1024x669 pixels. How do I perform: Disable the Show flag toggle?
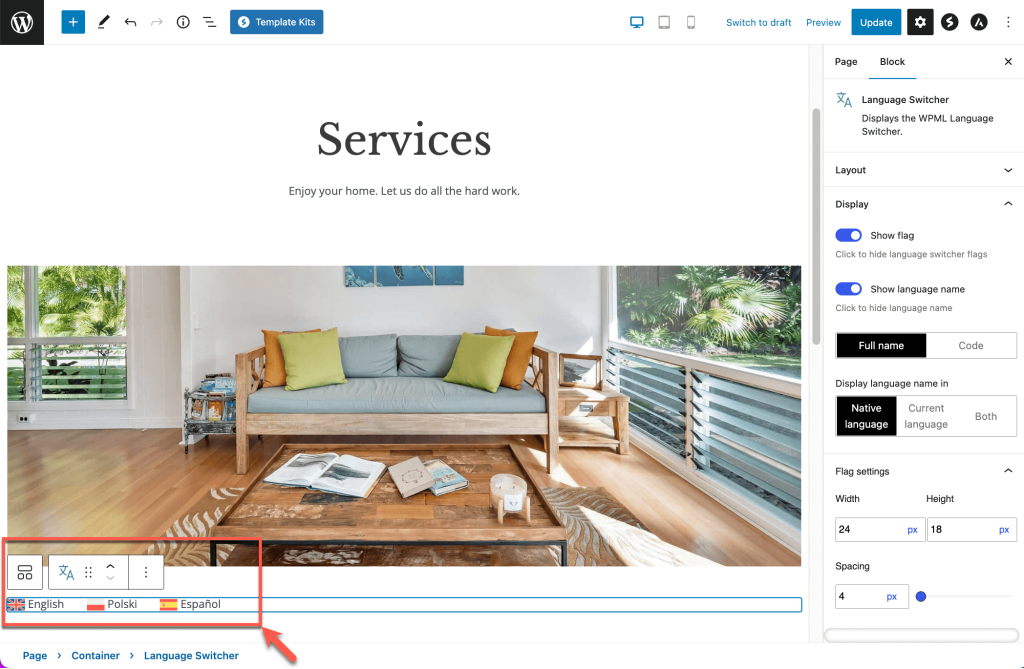pyautogui.click(x=848, y=235)
